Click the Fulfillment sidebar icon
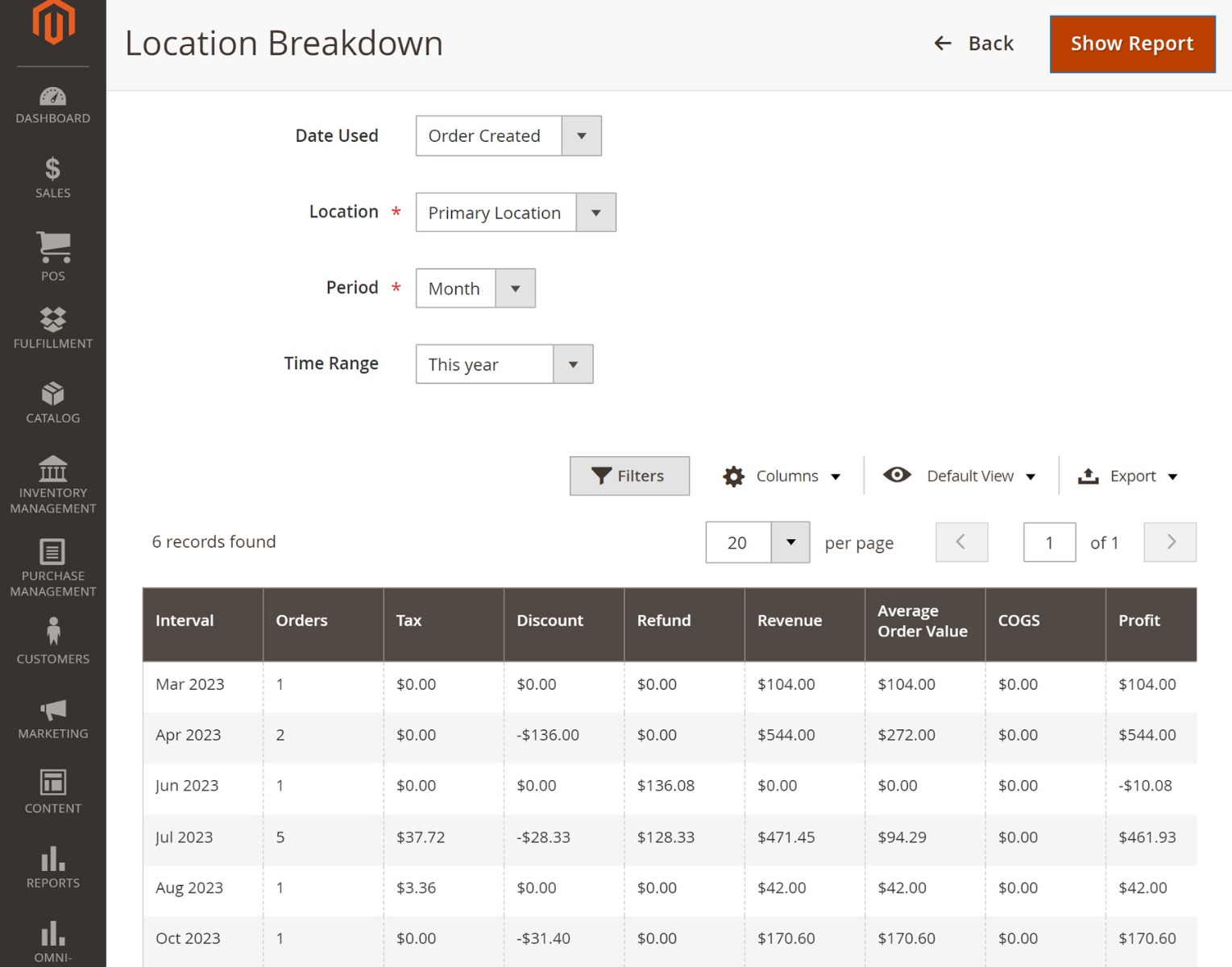 click(52, 322)
